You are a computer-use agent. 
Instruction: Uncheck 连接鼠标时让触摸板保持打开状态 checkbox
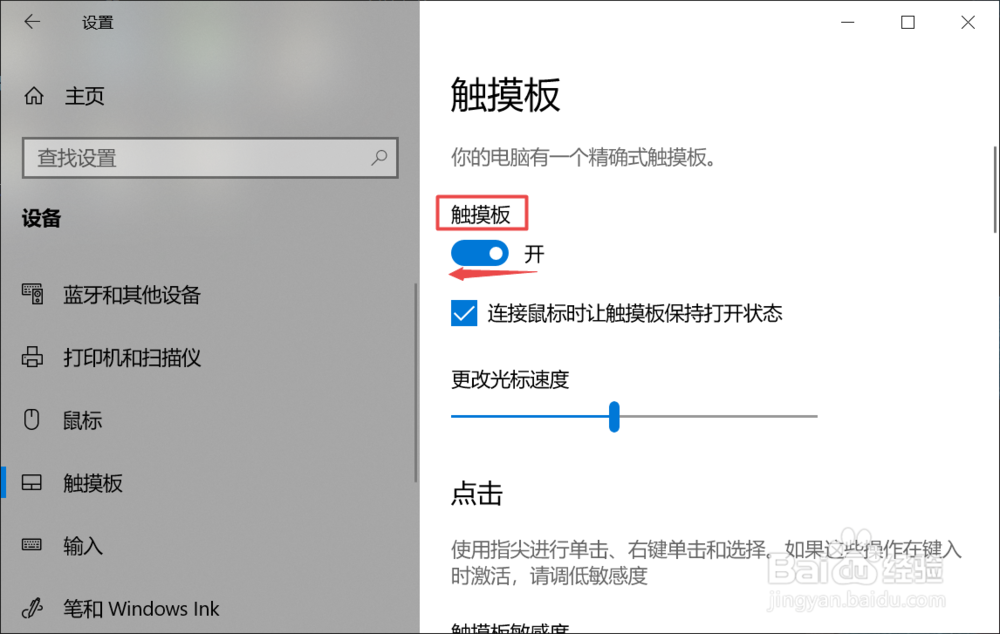point(464,313)
